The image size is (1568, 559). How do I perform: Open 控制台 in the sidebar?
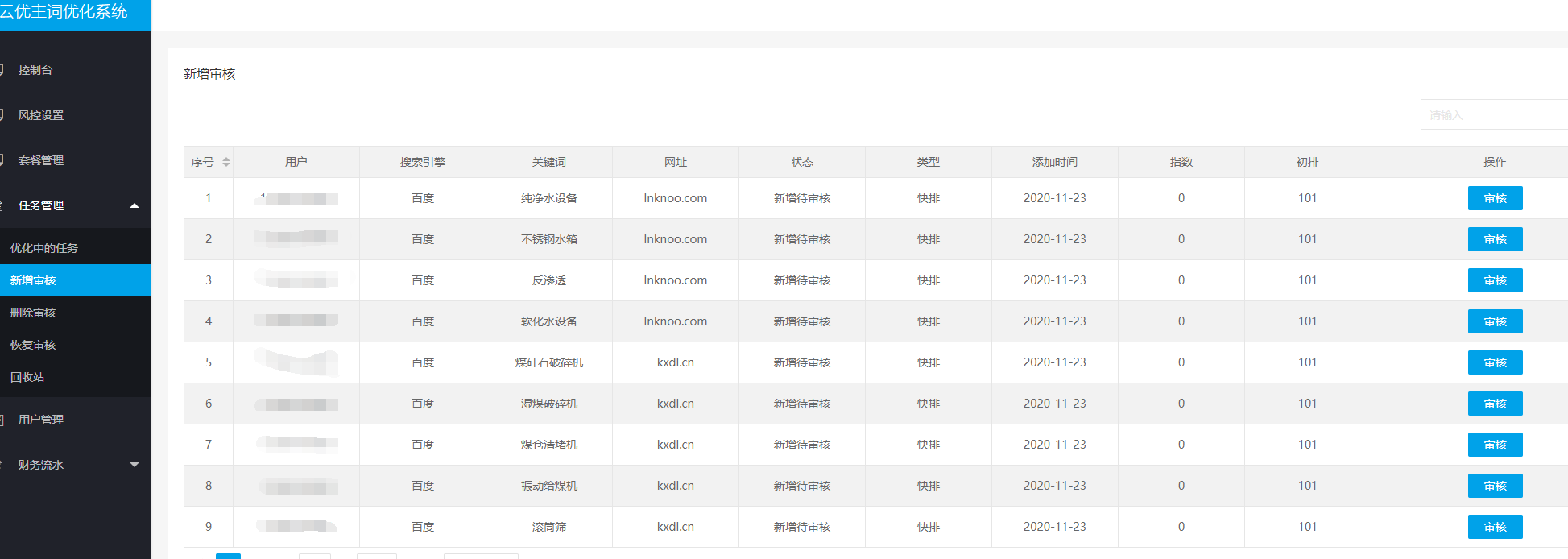pos(35,70)
